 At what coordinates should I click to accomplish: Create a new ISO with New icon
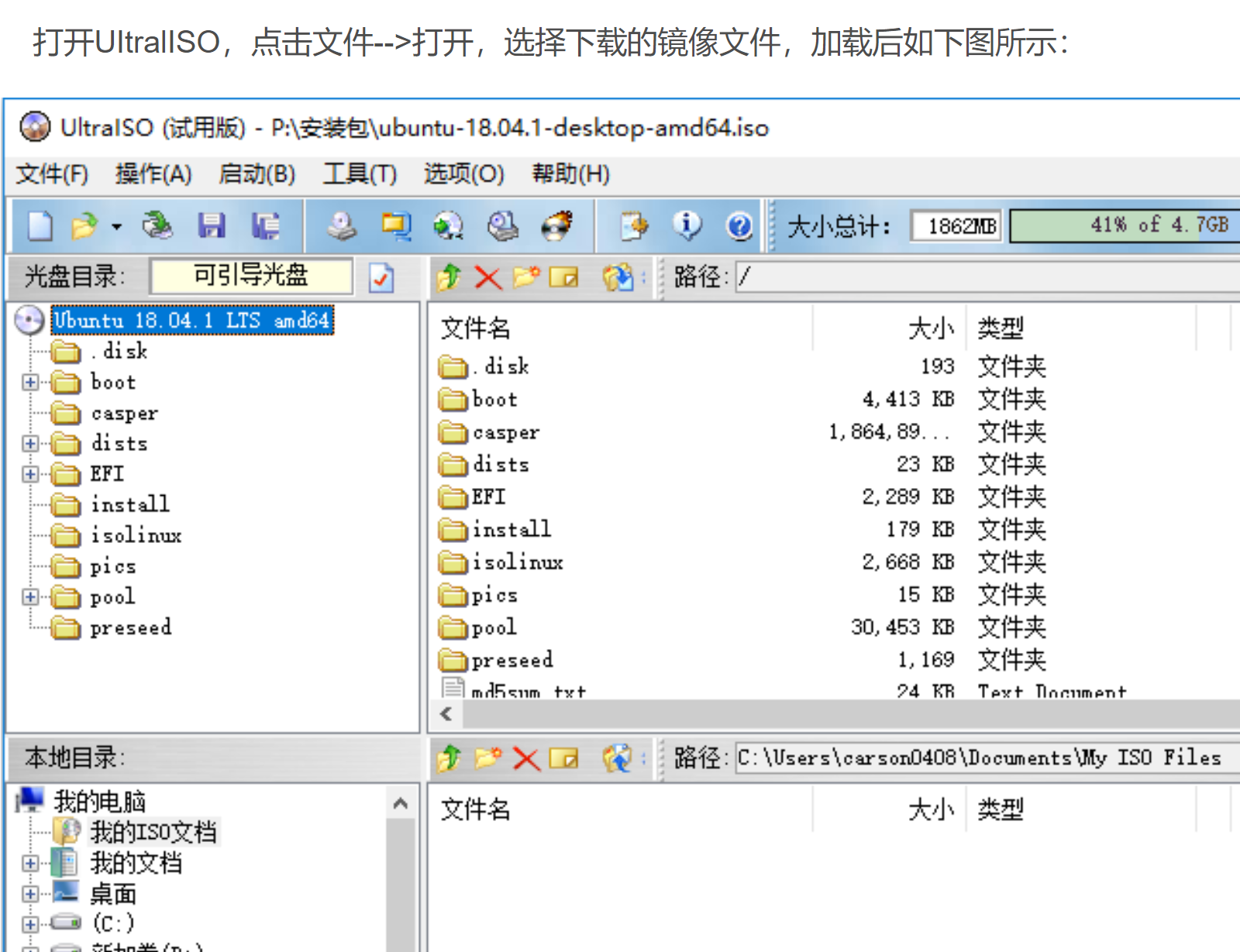[x=40, y=225]
